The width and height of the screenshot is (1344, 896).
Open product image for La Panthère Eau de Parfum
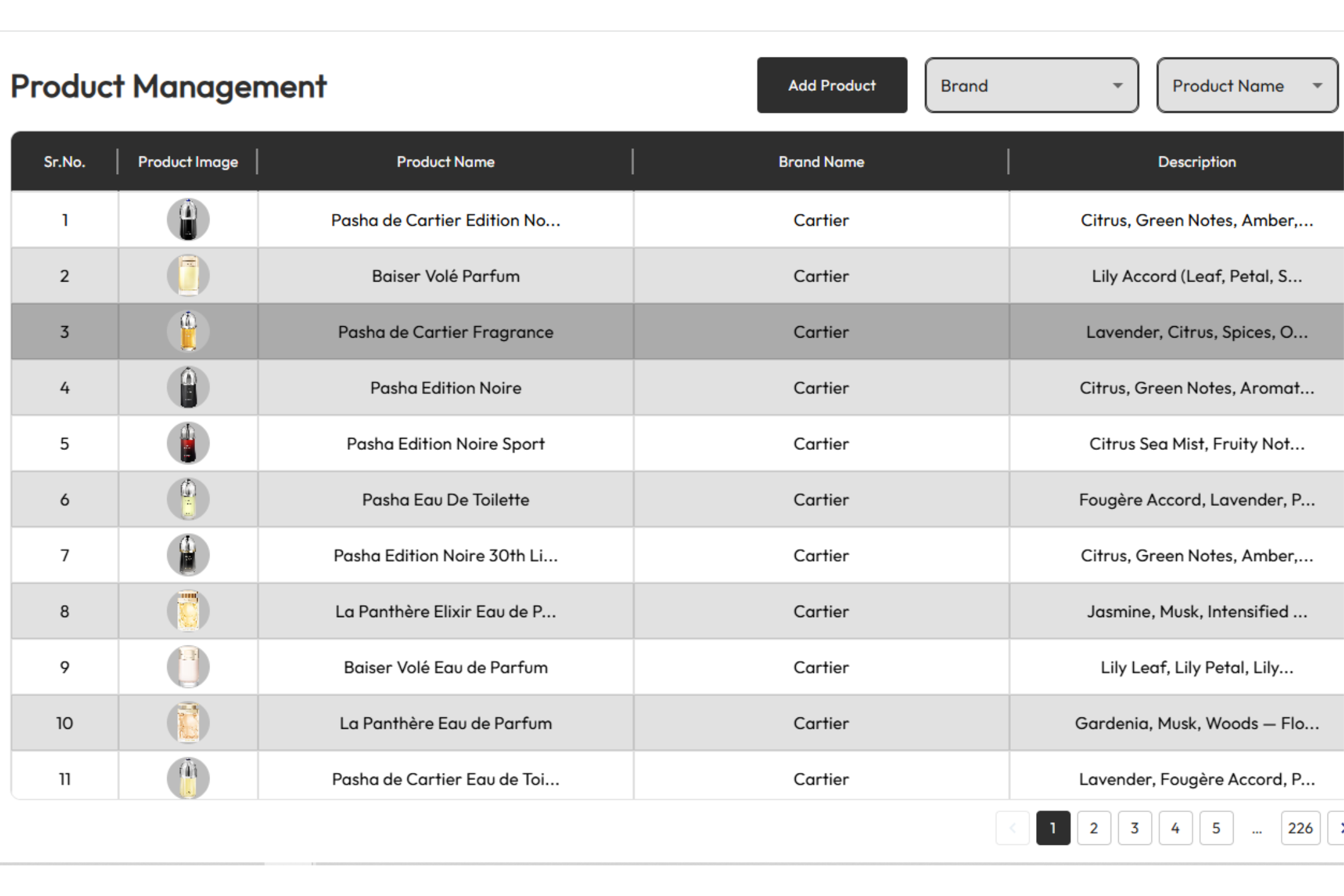coord(188,722)
